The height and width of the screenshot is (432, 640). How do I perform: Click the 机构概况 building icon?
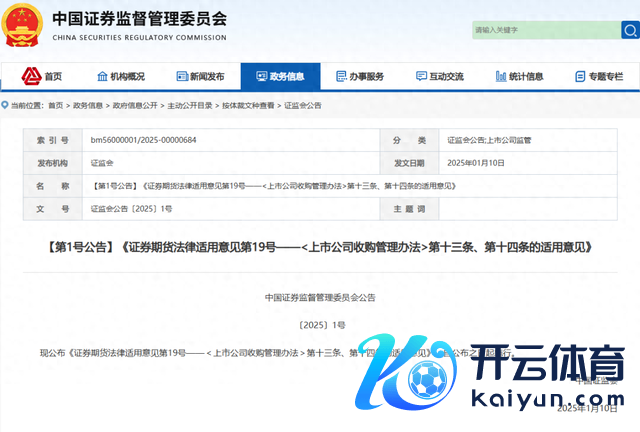click(102, 77)
